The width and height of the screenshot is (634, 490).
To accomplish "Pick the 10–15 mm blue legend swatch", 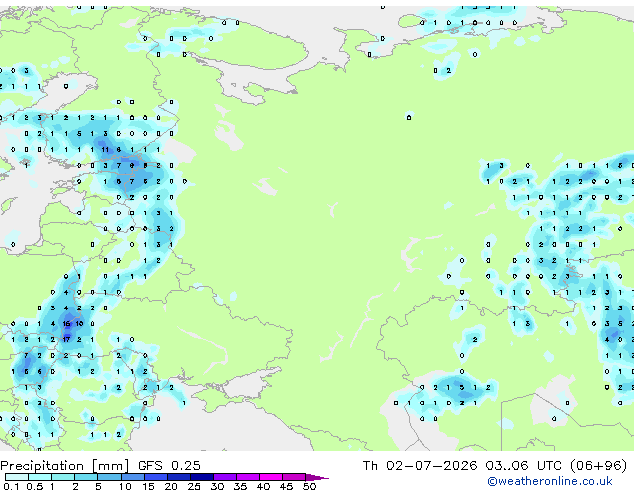I will coord(133,477).
